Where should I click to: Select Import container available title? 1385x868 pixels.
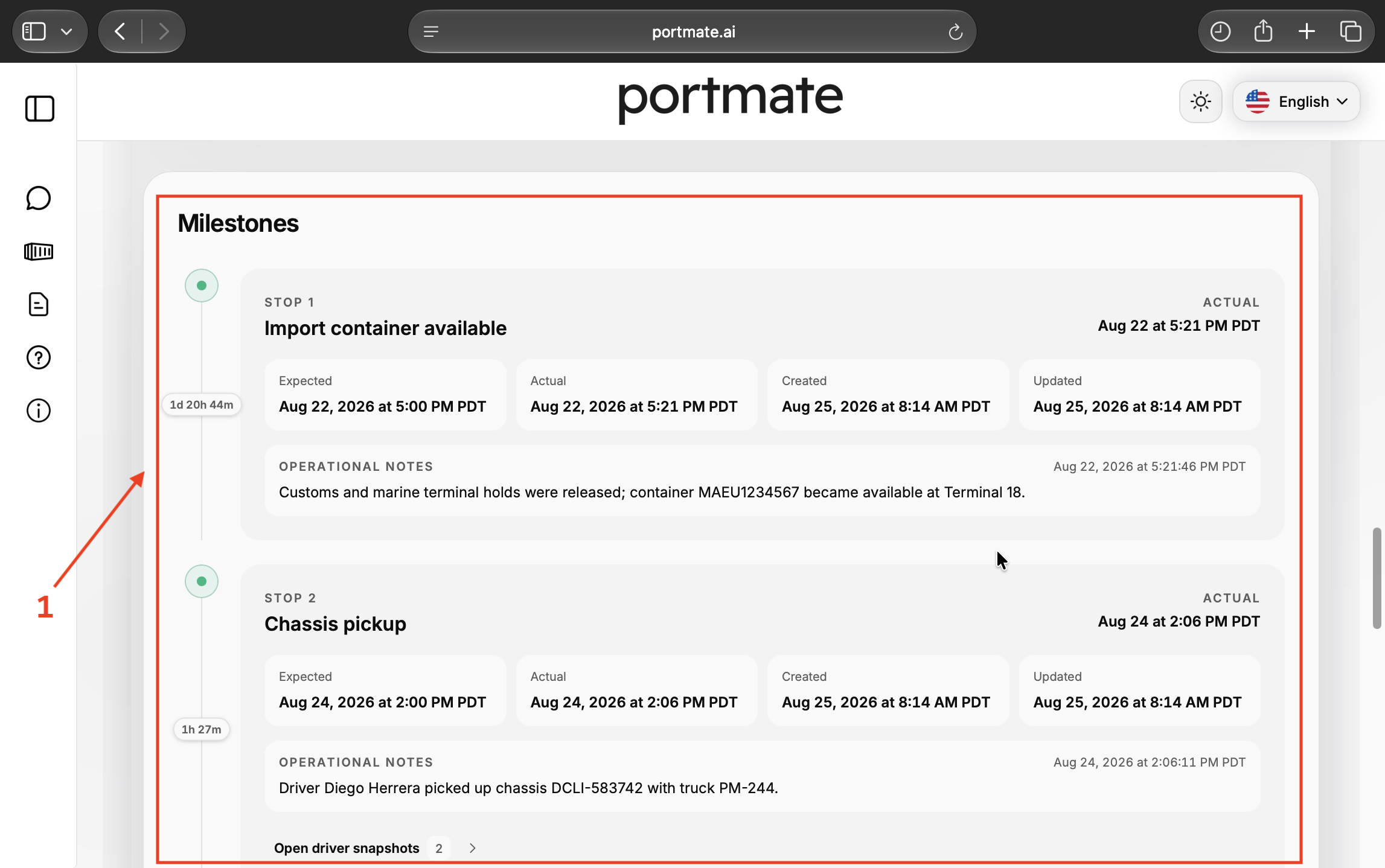385,328
